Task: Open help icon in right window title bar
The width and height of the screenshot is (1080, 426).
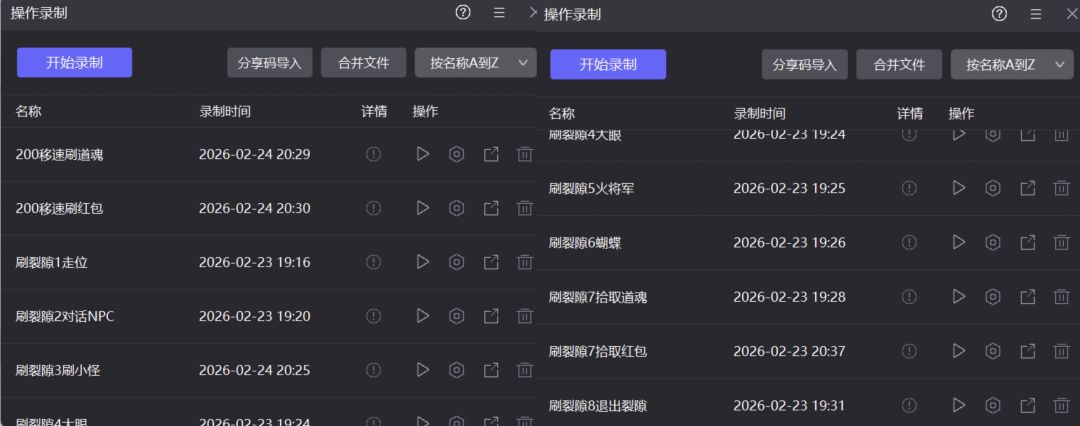Action: pos(999,14)
